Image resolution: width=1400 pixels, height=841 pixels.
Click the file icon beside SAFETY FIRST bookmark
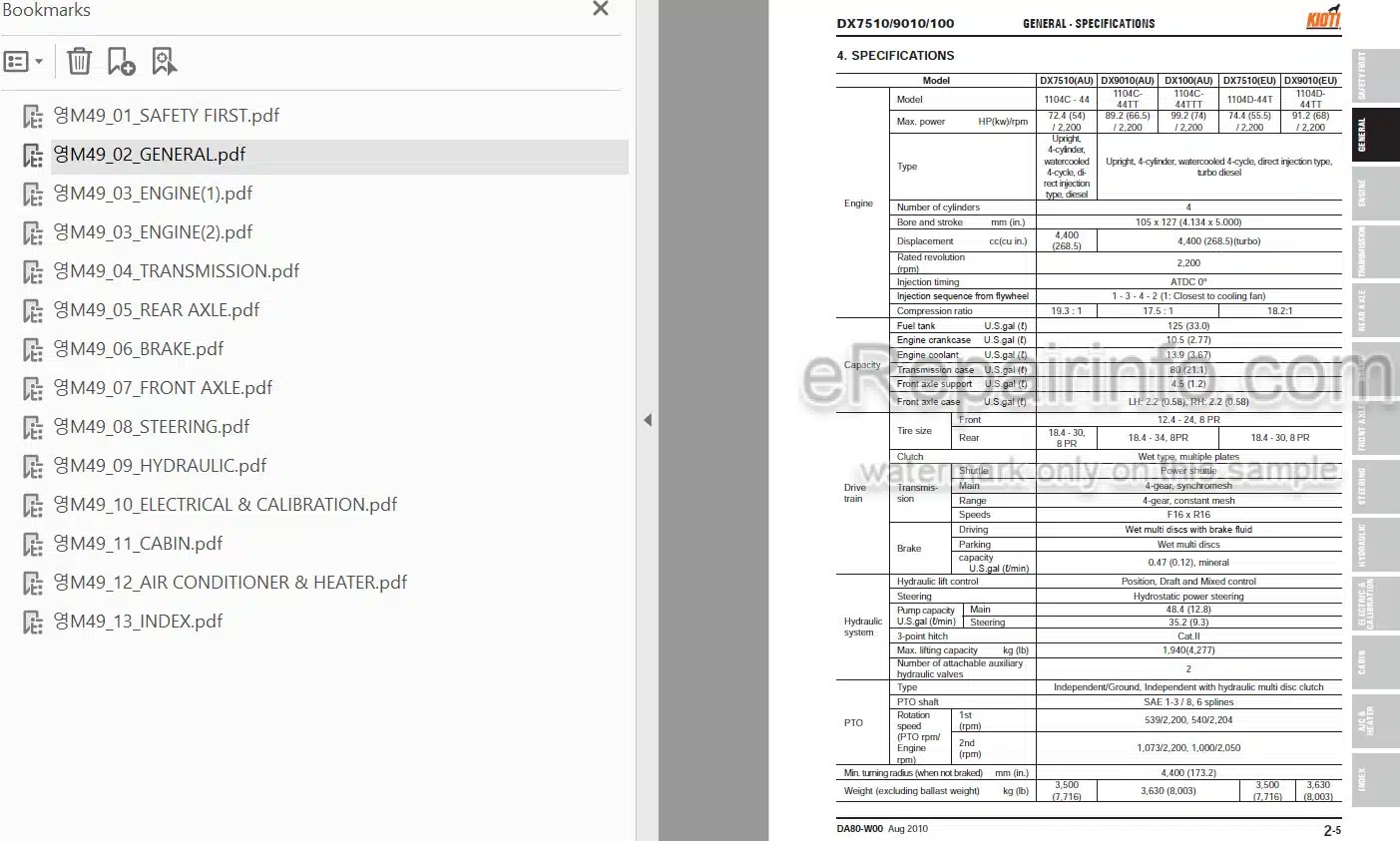pos(33,117)
